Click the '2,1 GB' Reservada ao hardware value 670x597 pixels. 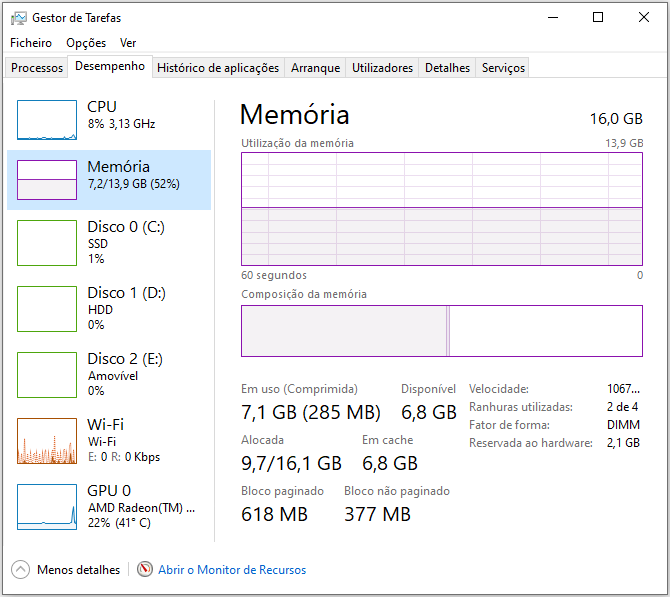[623, 443]
